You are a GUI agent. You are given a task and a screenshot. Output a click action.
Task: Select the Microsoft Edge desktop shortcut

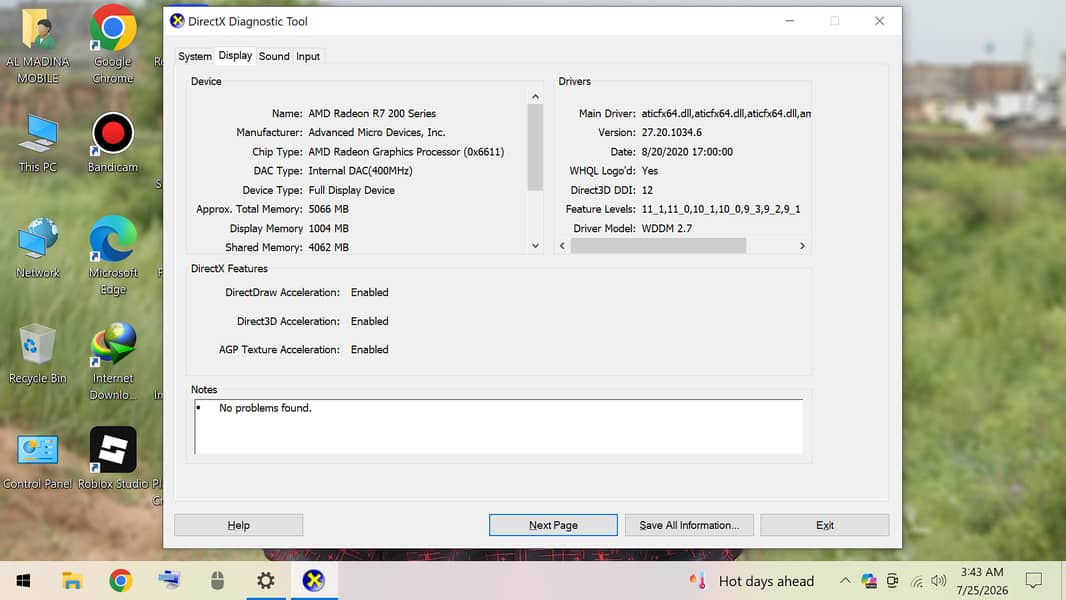click(x=113, y=256)
